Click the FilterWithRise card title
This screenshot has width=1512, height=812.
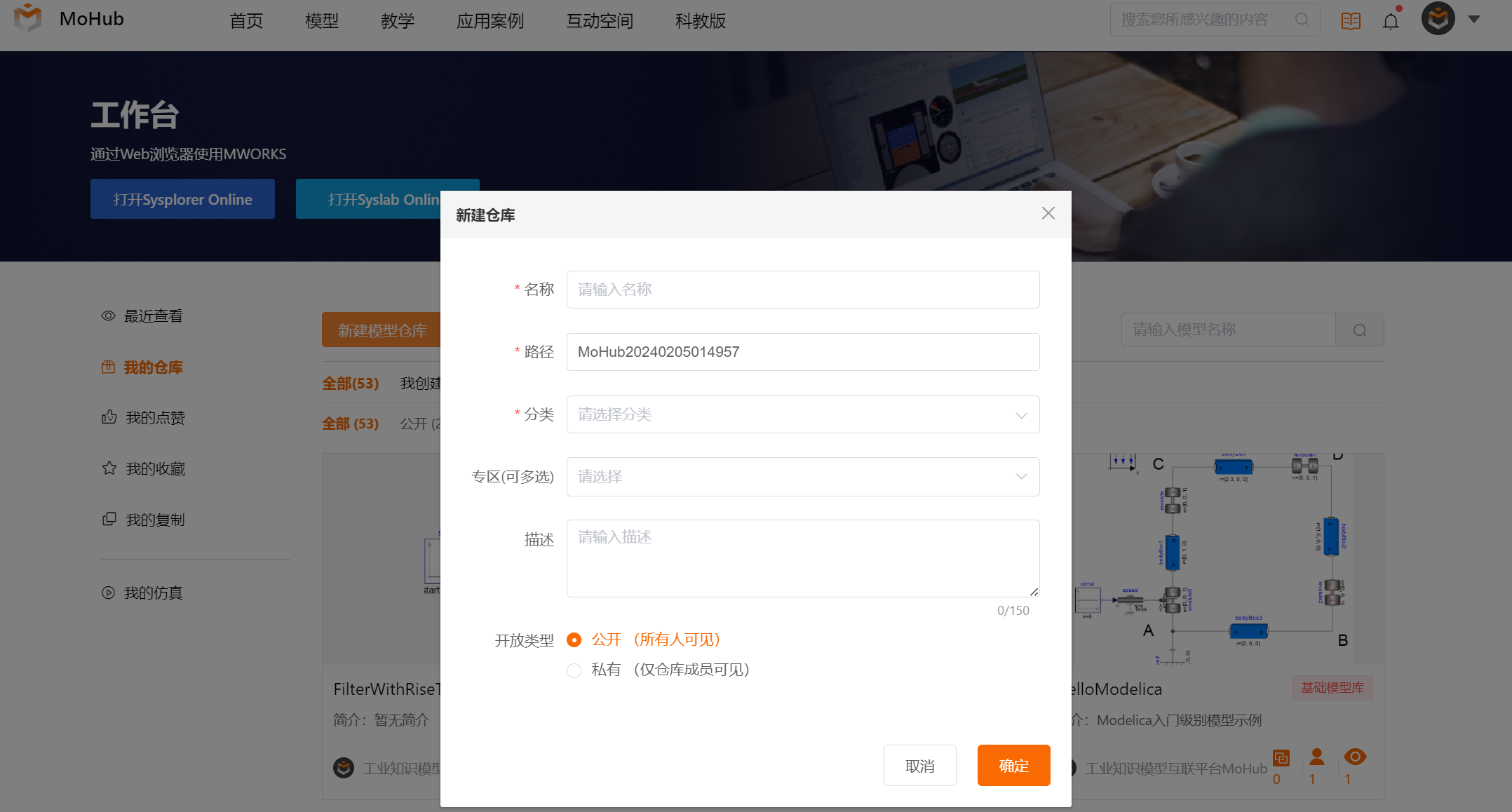(x=387, y=689)
